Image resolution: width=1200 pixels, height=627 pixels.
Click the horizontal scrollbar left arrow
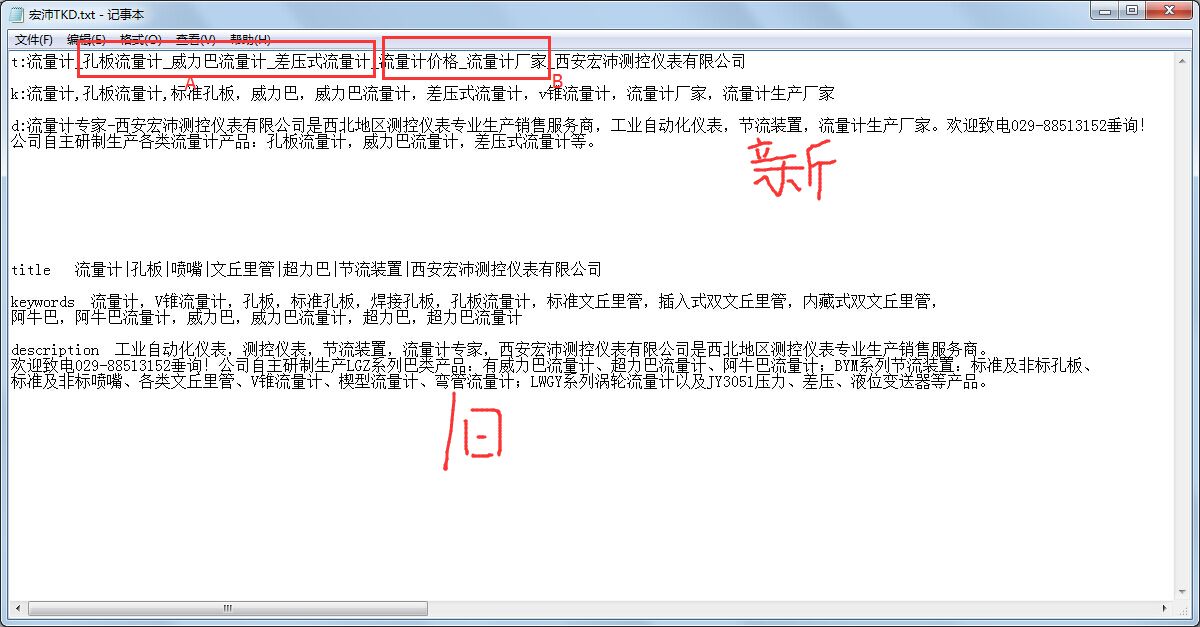tap(17, 608)
